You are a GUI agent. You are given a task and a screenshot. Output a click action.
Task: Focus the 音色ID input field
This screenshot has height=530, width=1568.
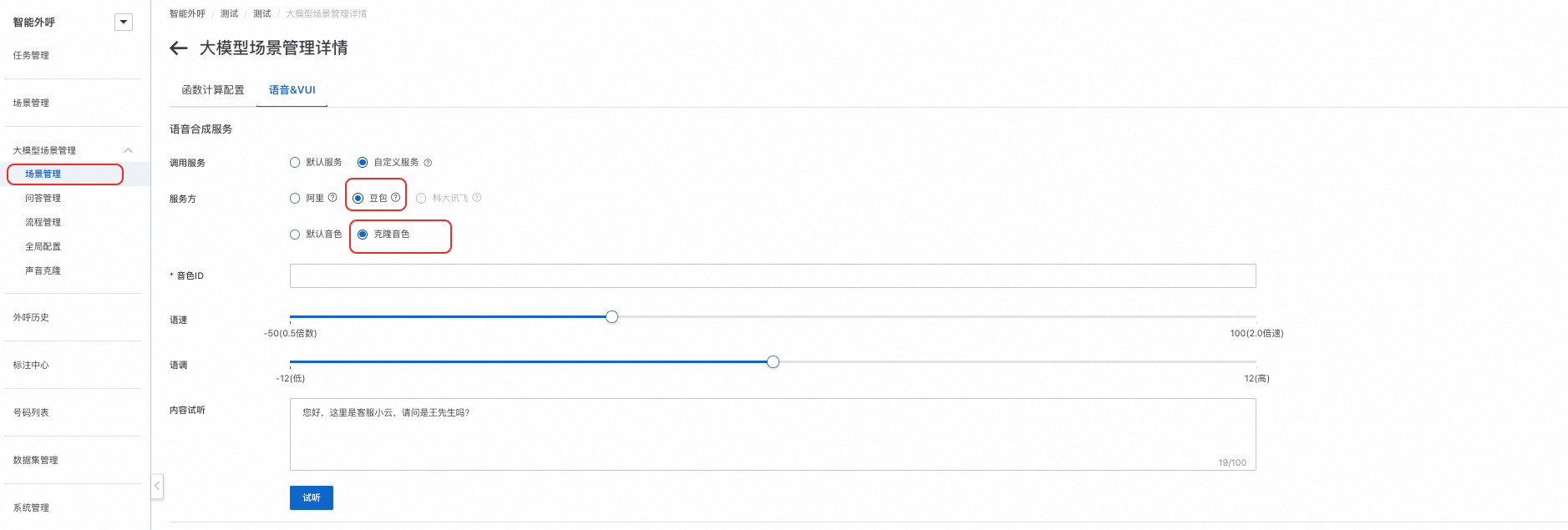[773, 276]
